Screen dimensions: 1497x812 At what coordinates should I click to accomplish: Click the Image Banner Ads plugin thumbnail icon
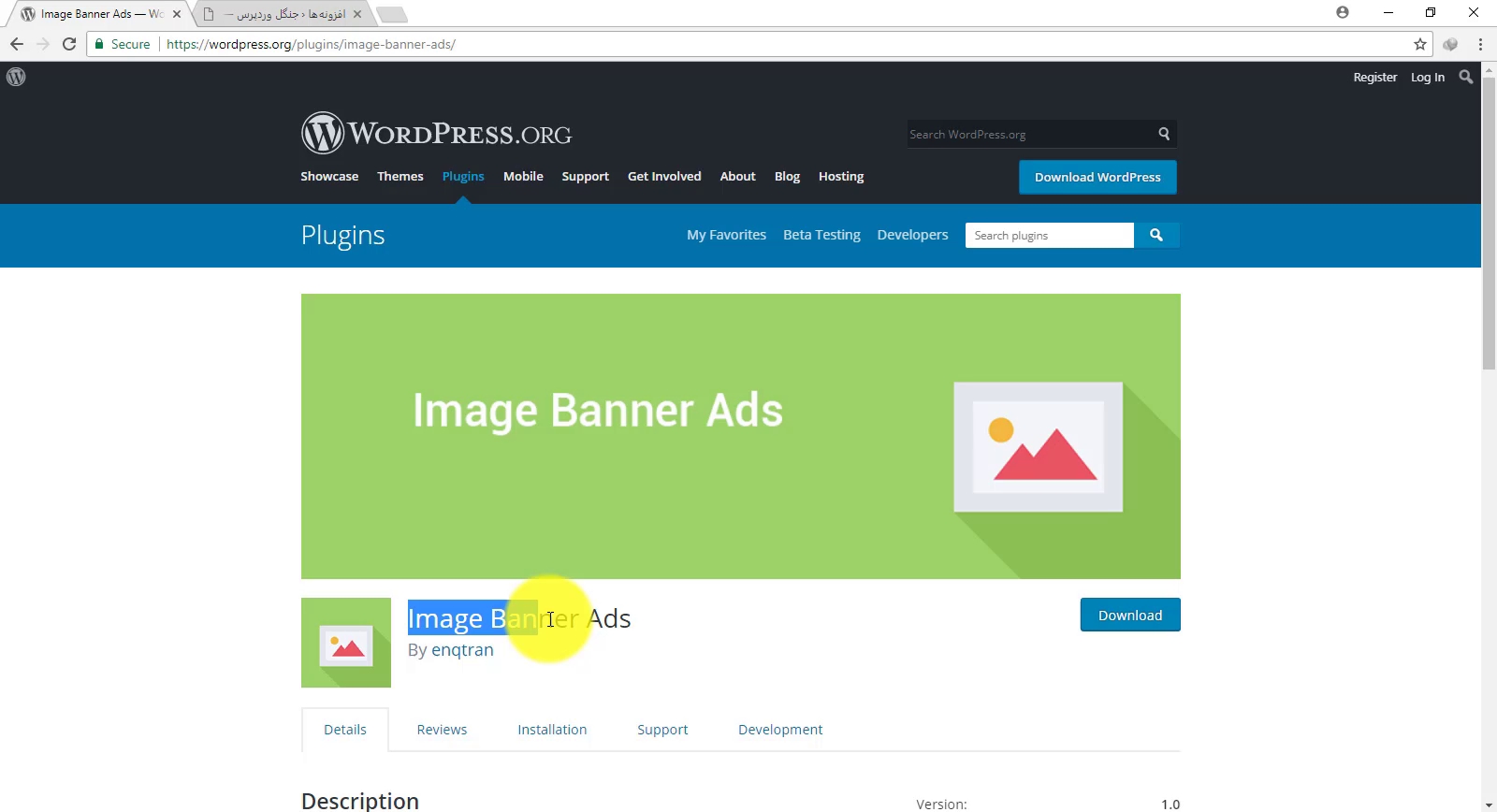click(346, 643)
